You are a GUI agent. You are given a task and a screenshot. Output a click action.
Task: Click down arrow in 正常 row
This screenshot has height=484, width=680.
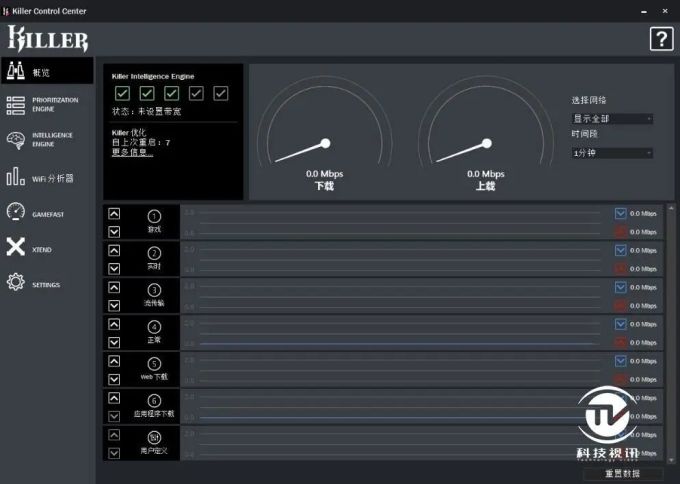tap(114, 342)
